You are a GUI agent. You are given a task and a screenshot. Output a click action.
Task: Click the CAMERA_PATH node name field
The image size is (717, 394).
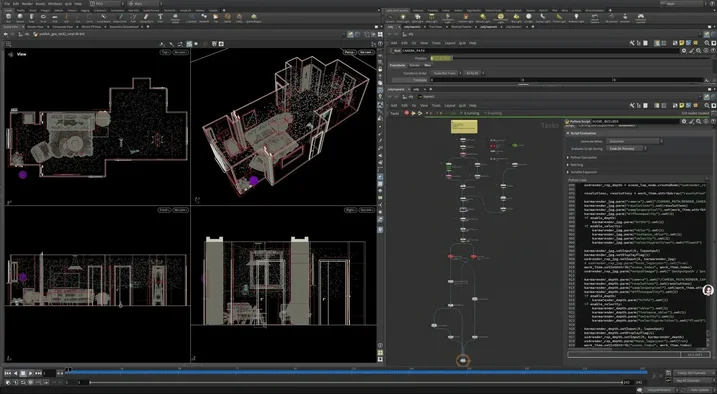pos(540,51)
